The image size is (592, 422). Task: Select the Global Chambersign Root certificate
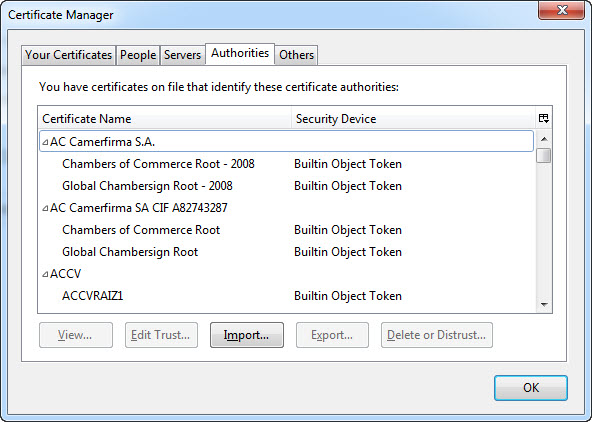(130, 252)
